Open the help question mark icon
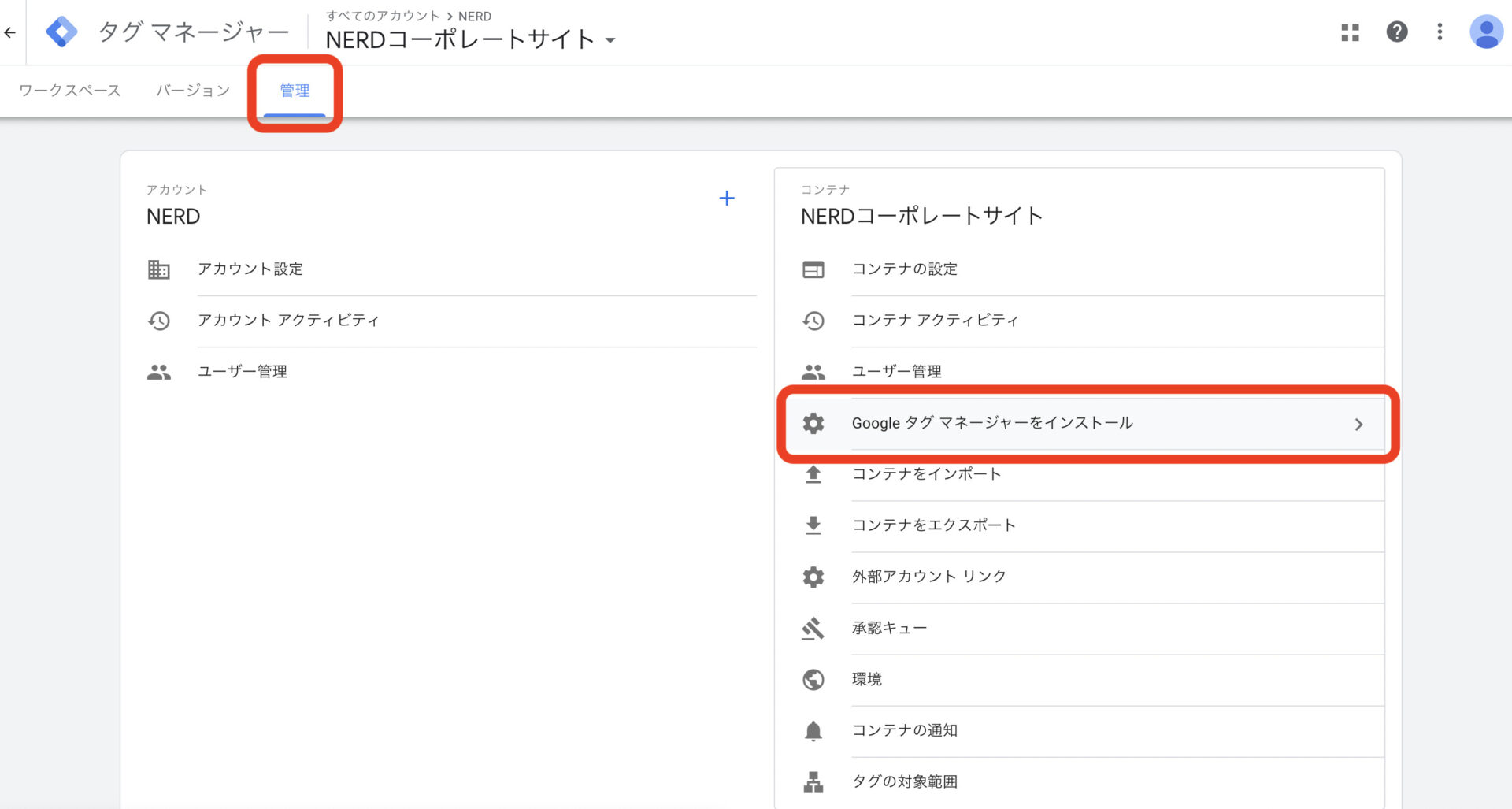 pos(1396,32)
